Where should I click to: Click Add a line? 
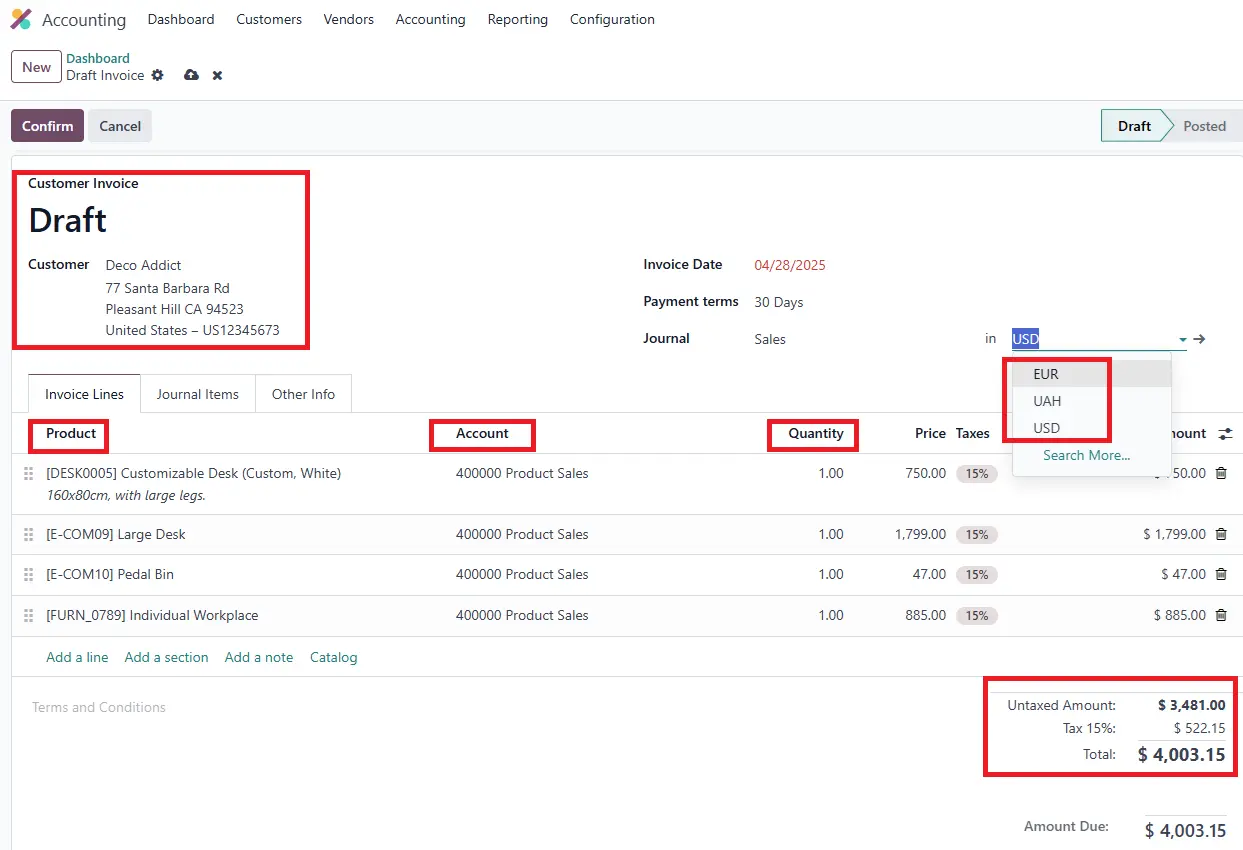pyautogui.click(x=77, y=657)
